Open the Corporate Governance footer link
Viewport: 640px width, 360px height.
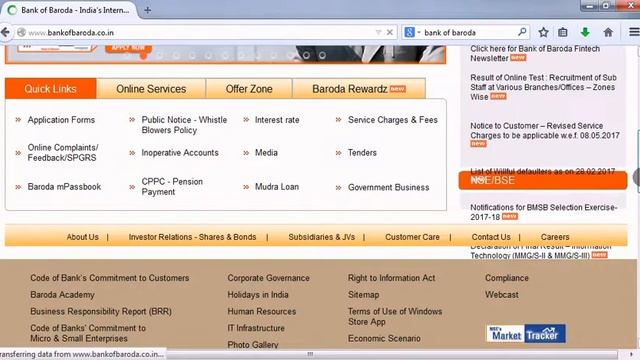(269, 278)
